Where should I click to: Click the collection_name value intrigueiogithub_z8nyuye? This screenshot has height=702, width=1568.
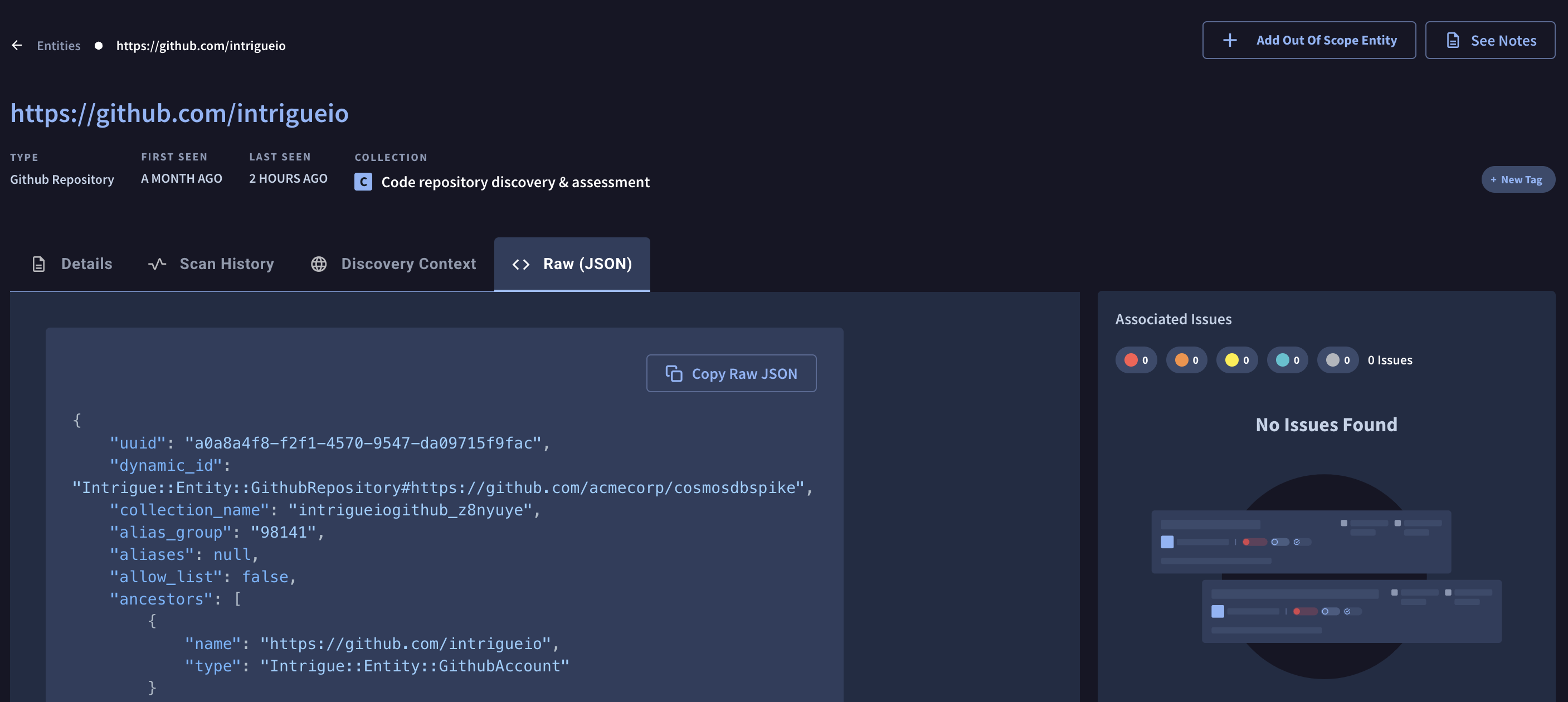click(x=410, y=510)
